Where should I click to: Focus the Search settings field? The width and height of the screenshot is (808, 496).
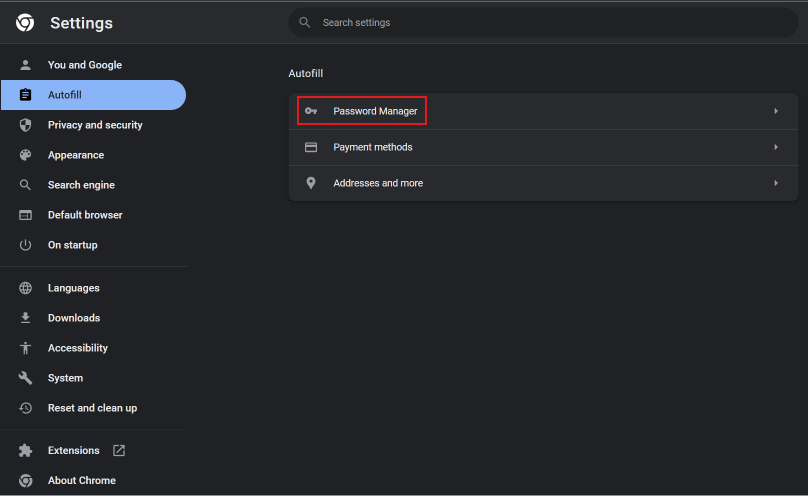pyautogui.click(x=543, y=23)
